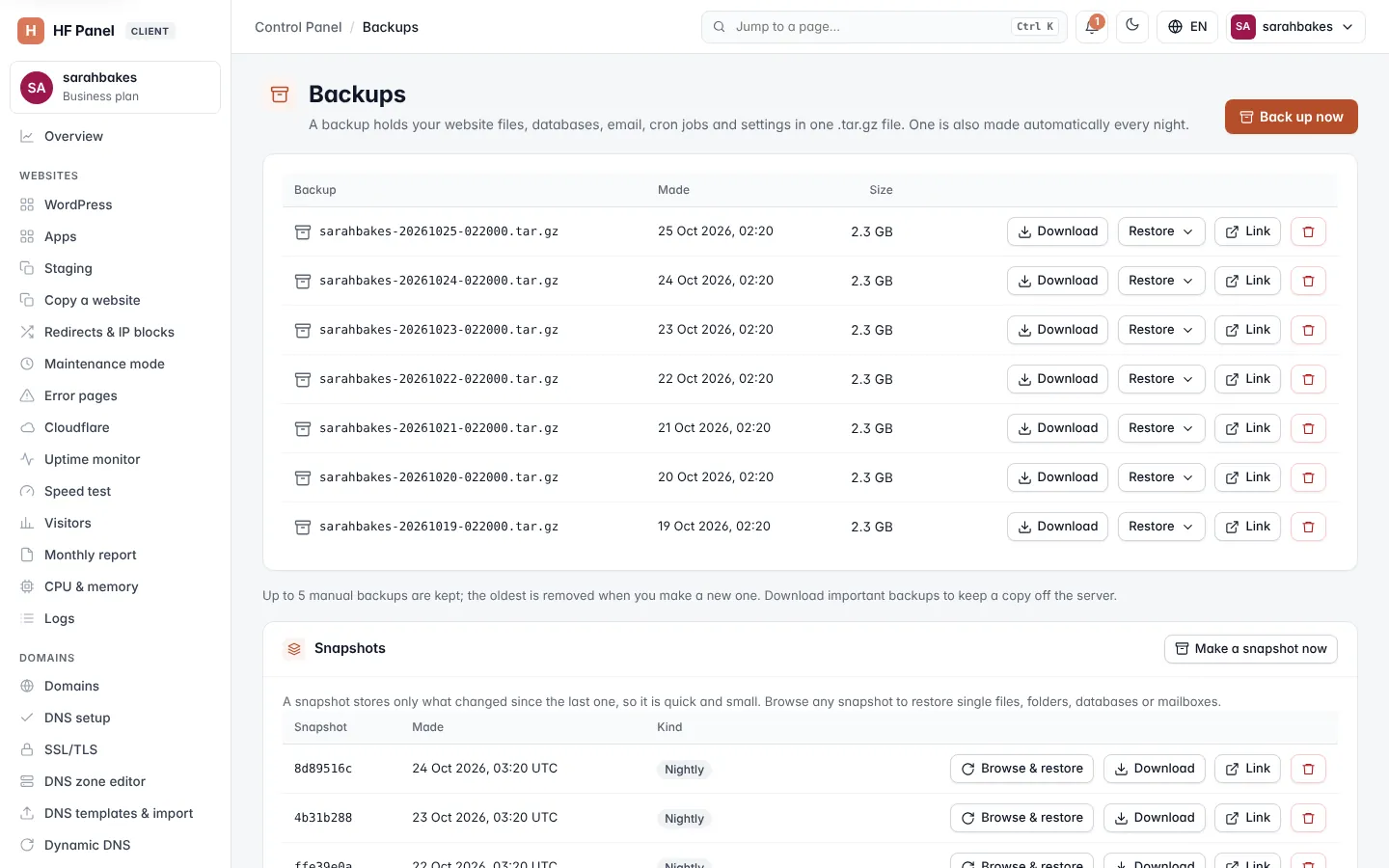Open the EN language selector
Viewport: 1389px width, 868px height.
(1187, 27)
